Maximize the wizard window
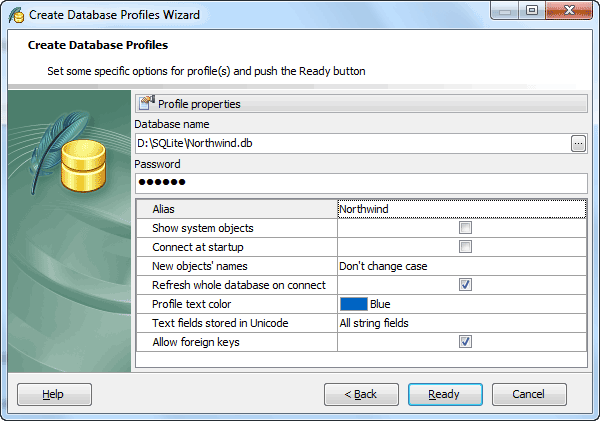Image resolution: width=600 pixels, height=421 pixels. pos(532,11)
